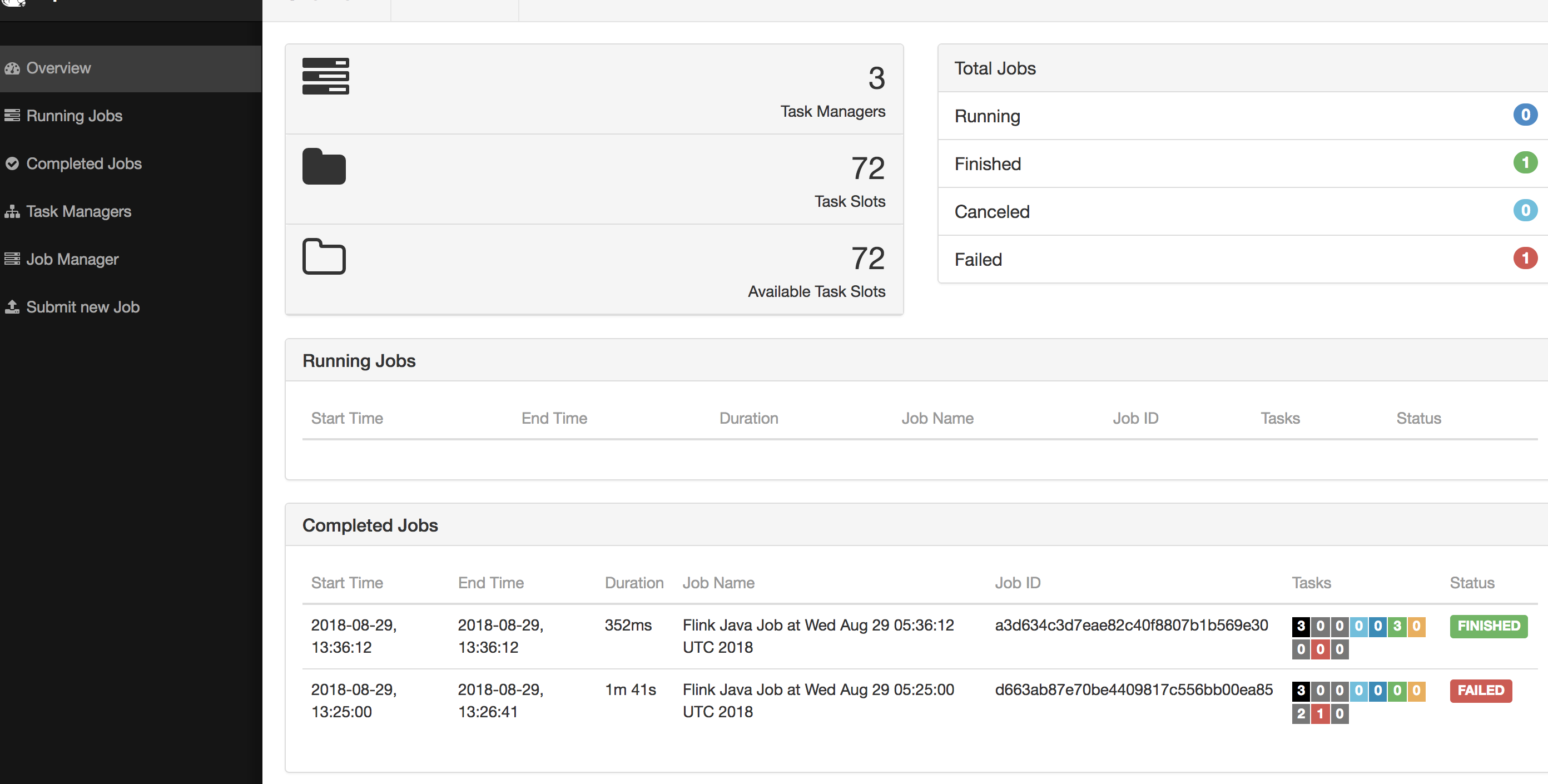1548x784 pixels.
Task: Click the Available Task Slots label
Action: pos(816,291)
